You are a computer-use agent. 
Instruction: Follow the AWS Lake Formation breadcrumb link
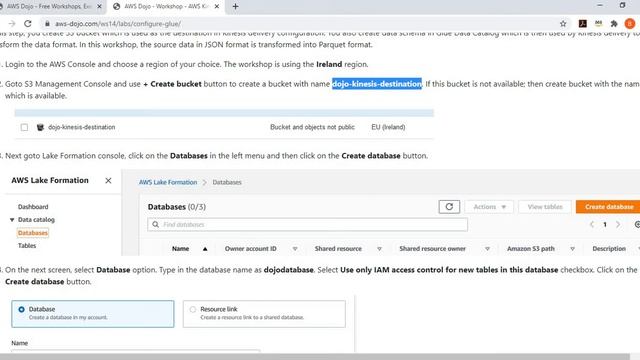click(x=168, y=182)
